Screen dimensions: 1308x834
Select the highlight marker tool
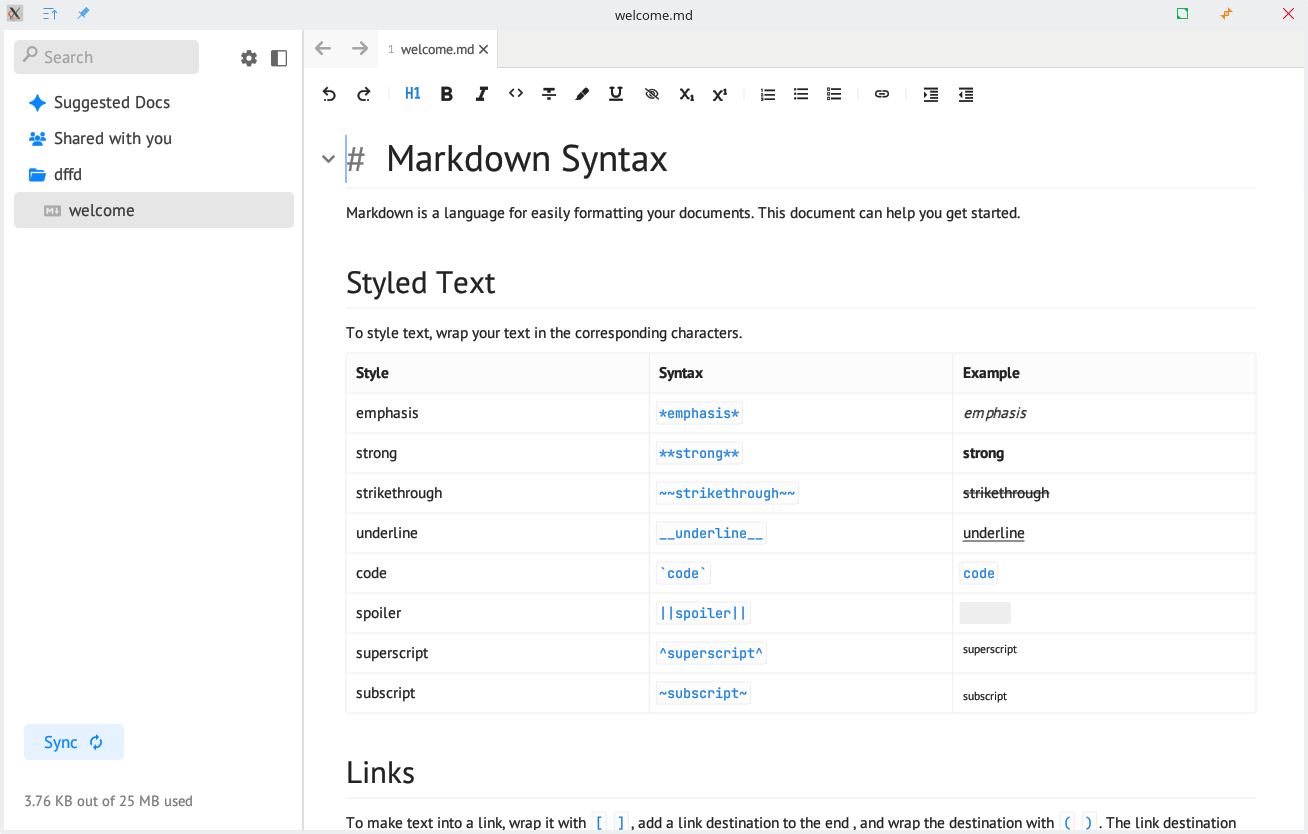click(582, 94)
